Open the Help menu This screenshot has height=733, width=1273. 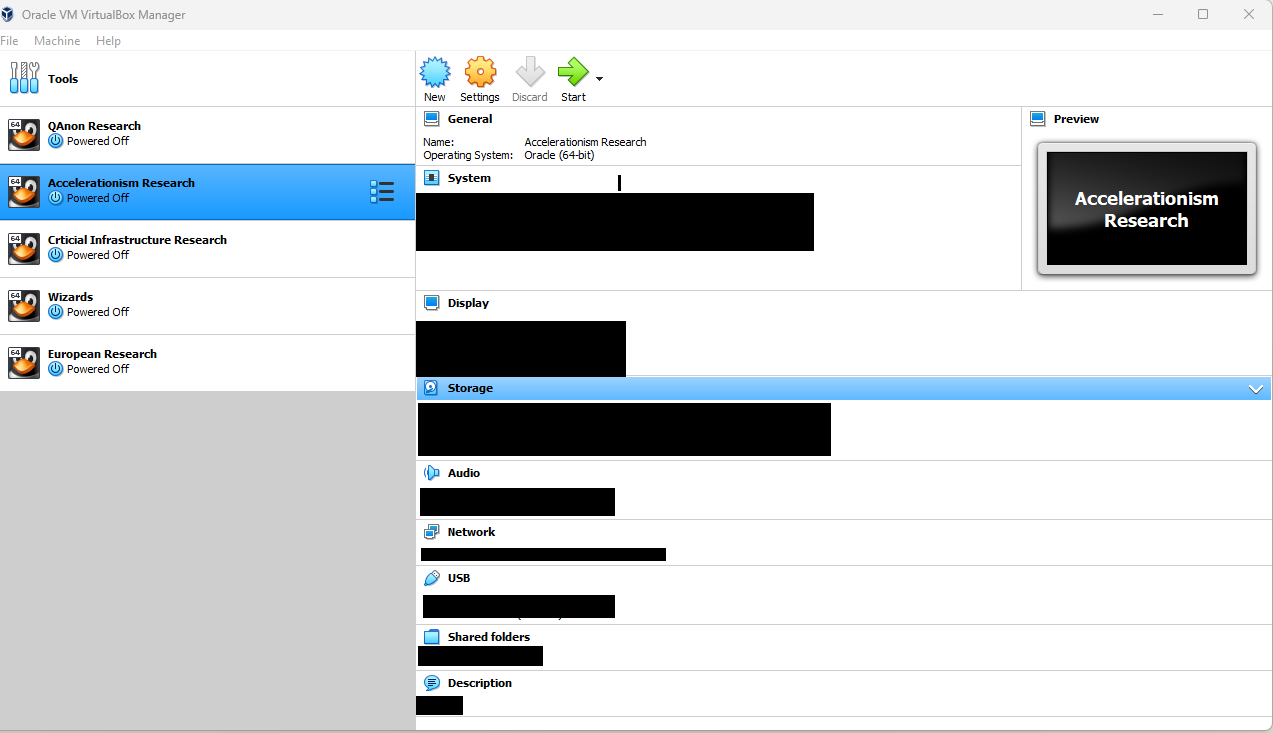point(108,41)
